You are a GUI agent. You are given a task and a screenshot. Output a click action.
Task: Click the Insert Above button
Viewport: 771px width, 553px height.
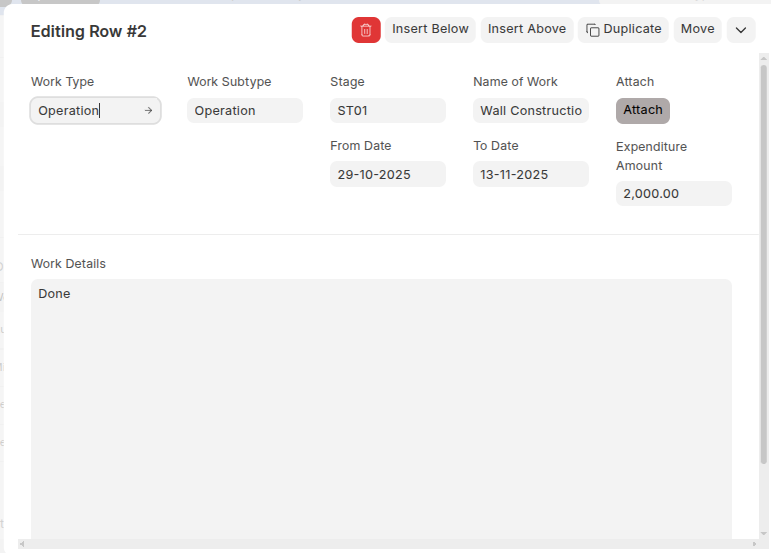(x=527, y=30)
